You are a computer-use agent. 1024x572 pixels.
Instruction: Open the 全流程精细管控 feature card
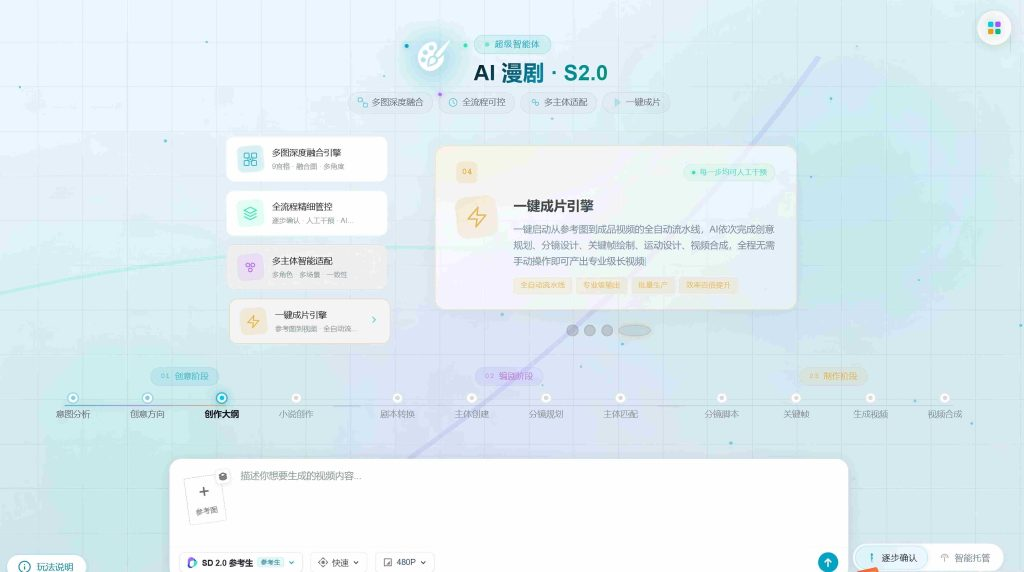tap(307, 213)
